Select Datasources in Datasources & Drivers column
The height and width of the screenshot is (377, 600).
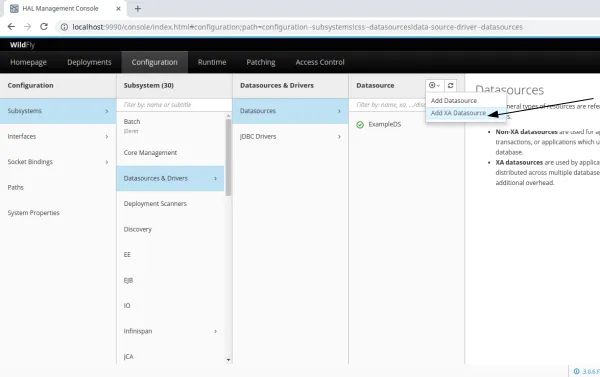click(290, 111)
